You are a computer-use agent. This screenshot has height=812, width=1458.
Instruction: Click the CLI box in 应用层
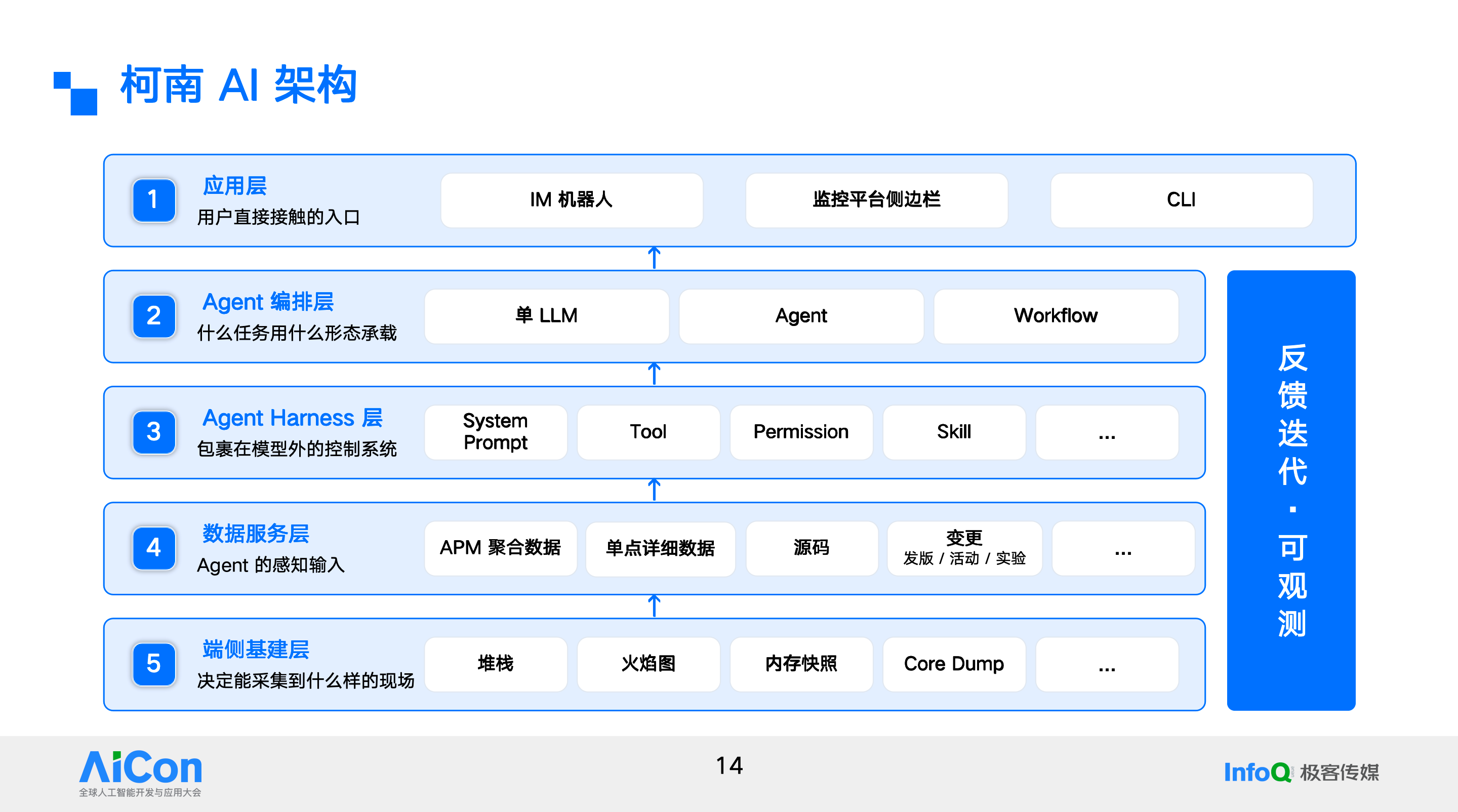(x=1181, y=200)
